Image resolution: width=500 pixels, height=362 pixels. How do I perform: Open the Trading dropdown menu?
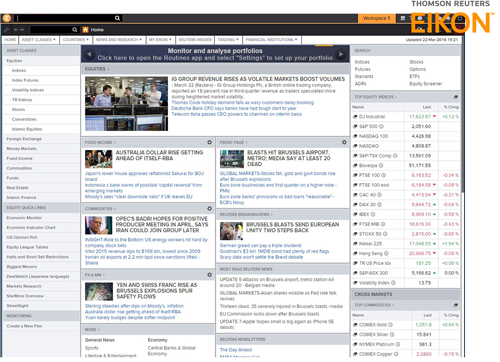coord(228,40)
